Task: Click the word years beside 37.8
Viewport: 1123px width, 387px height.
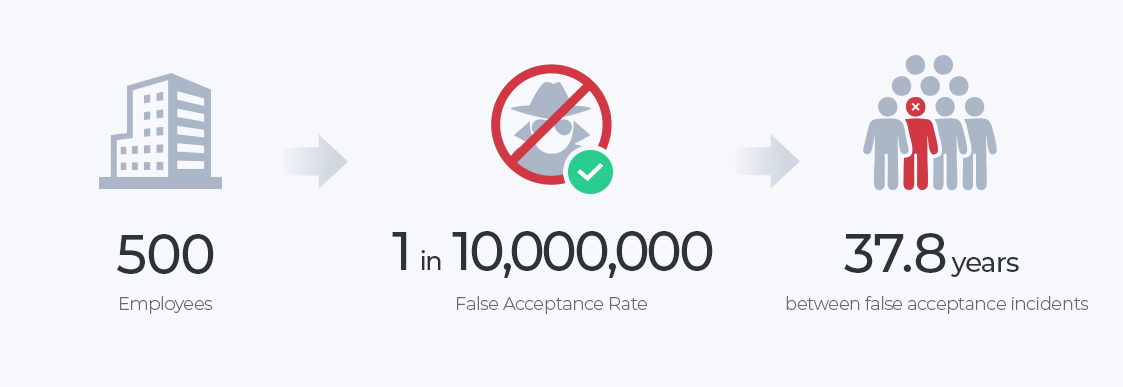Action: coord(985,264)
